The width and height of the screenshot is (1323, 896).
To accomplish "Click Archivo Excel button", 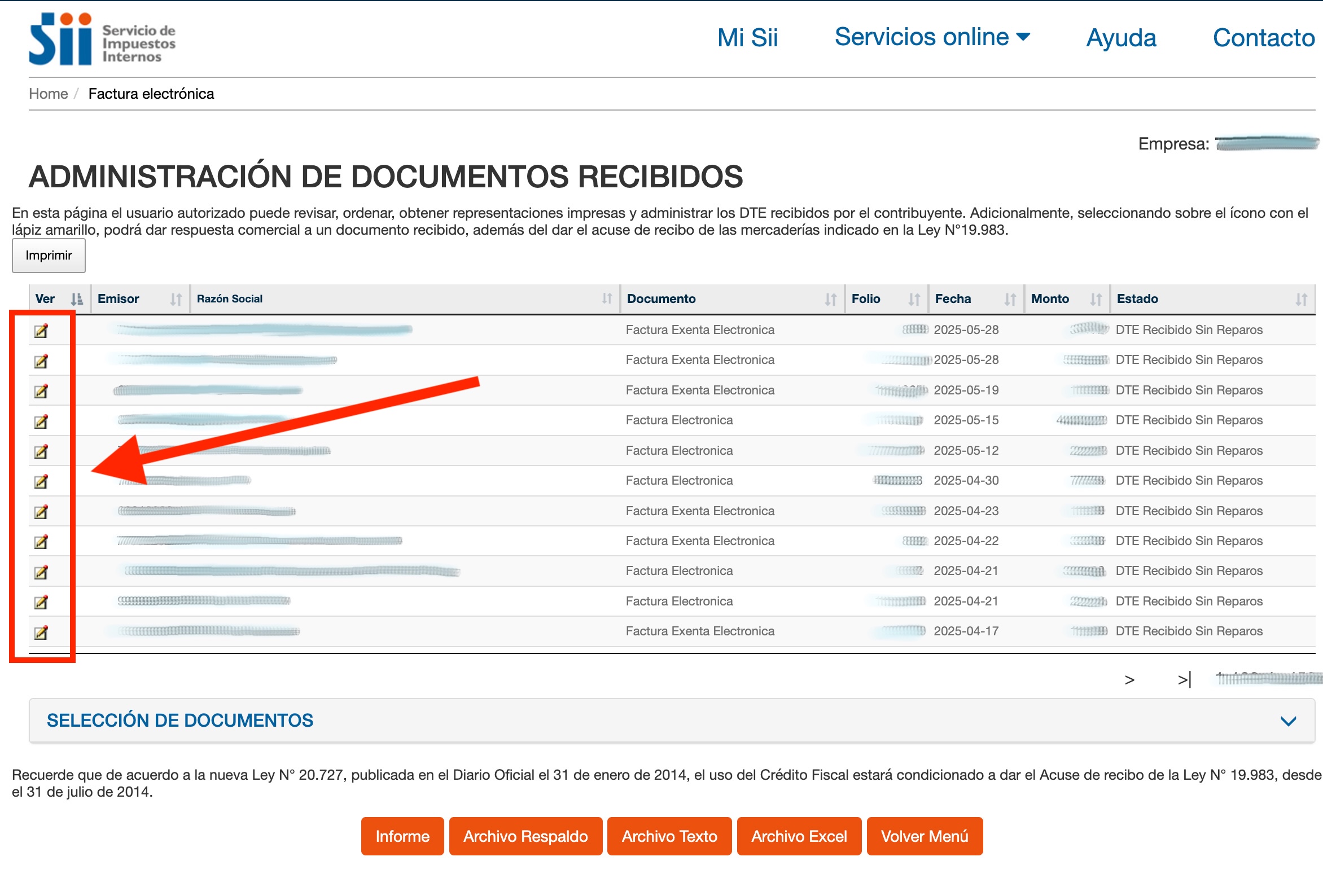I will (x=799, y=836).
